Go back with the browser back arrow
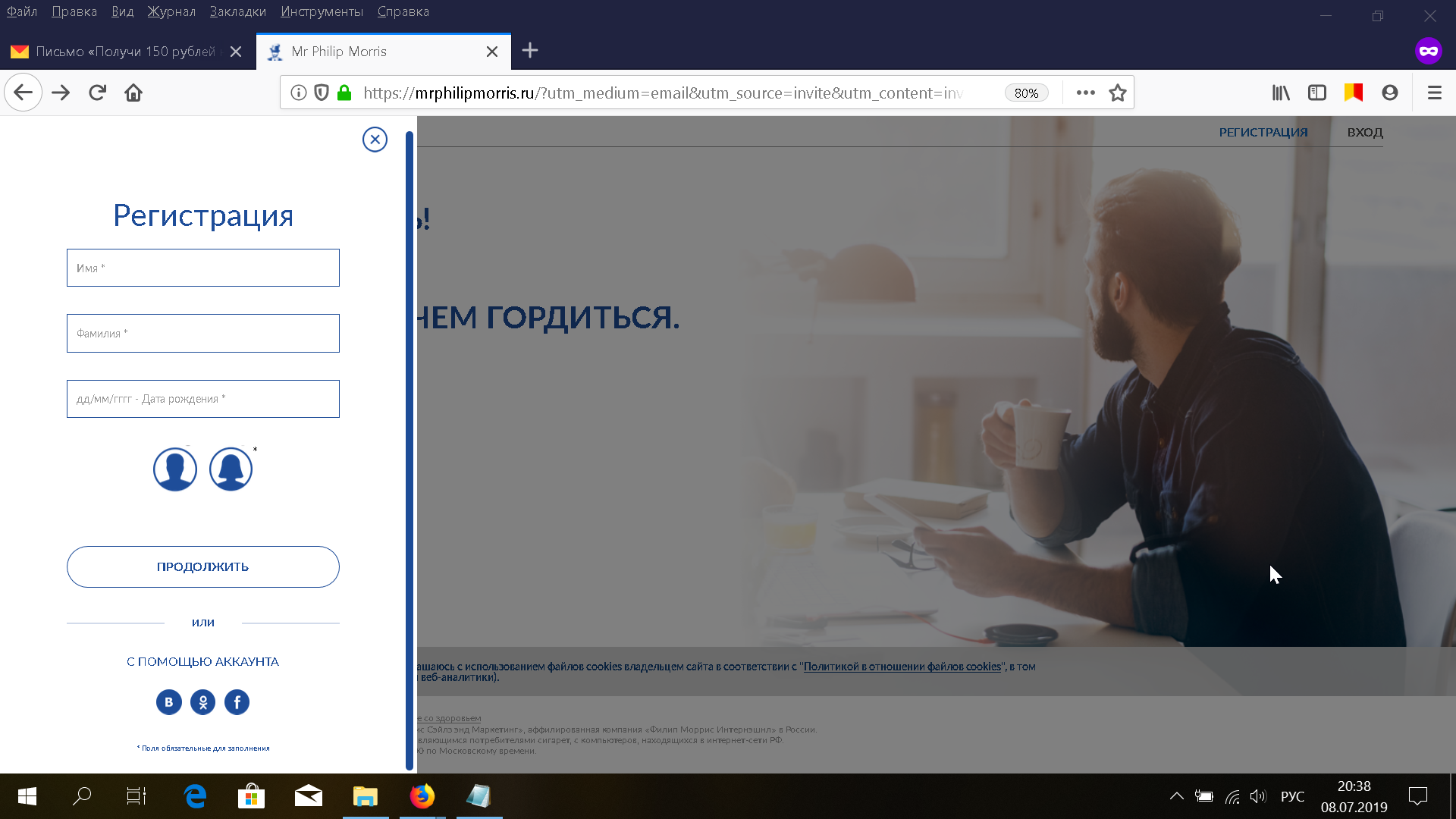Image resolution: width=1456 pixels, height=819 pixels. 23,93
